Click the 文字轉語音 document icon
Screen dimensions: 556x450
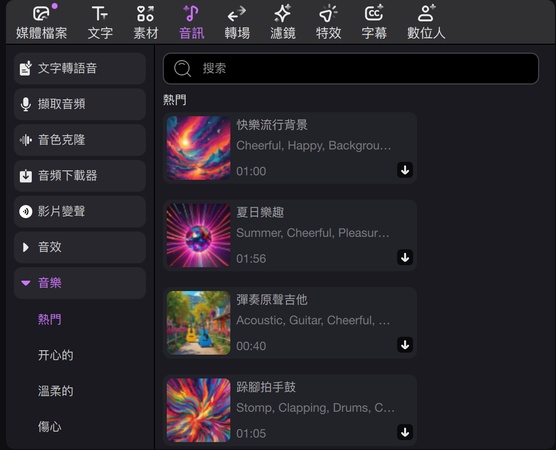(x=26, y=68)
